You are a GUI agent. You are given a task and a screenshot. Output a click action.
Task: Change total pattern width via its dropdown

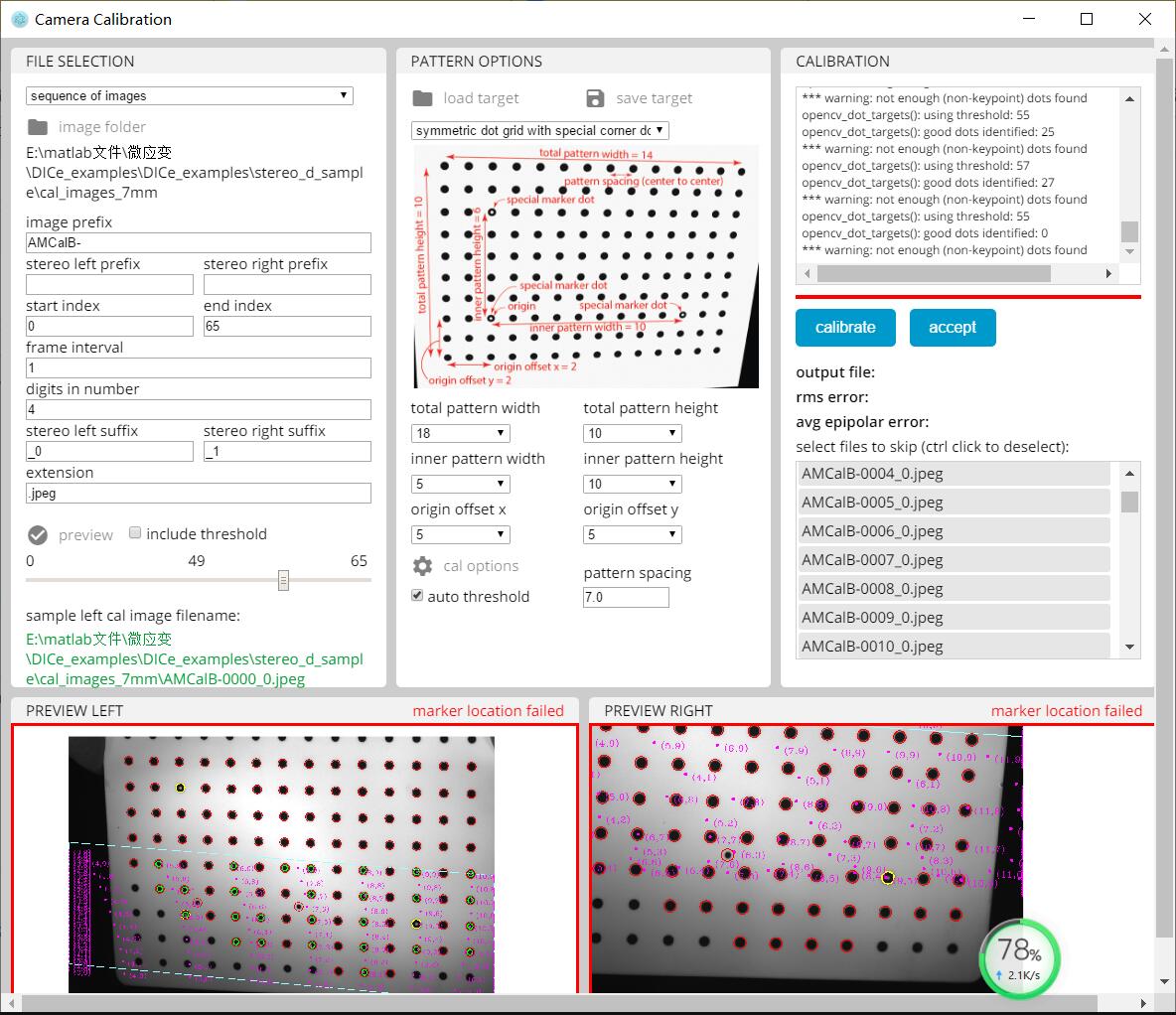(x=498, y=433)
